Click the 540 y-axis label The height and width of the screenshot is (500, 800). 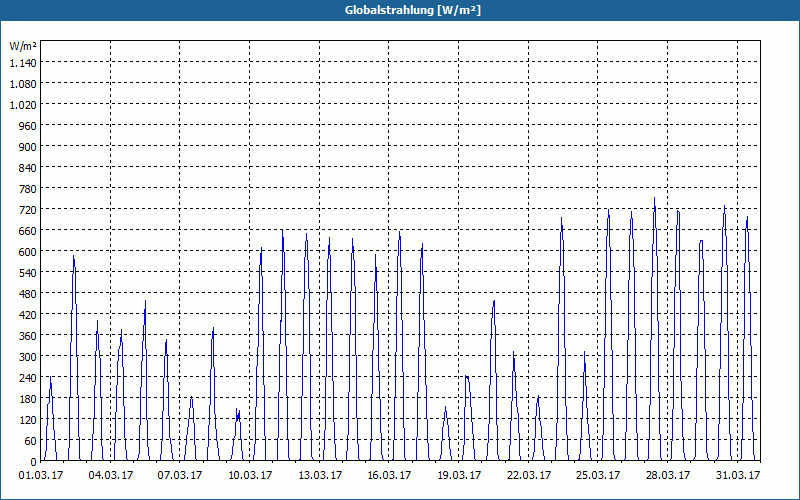click(28, 272)
